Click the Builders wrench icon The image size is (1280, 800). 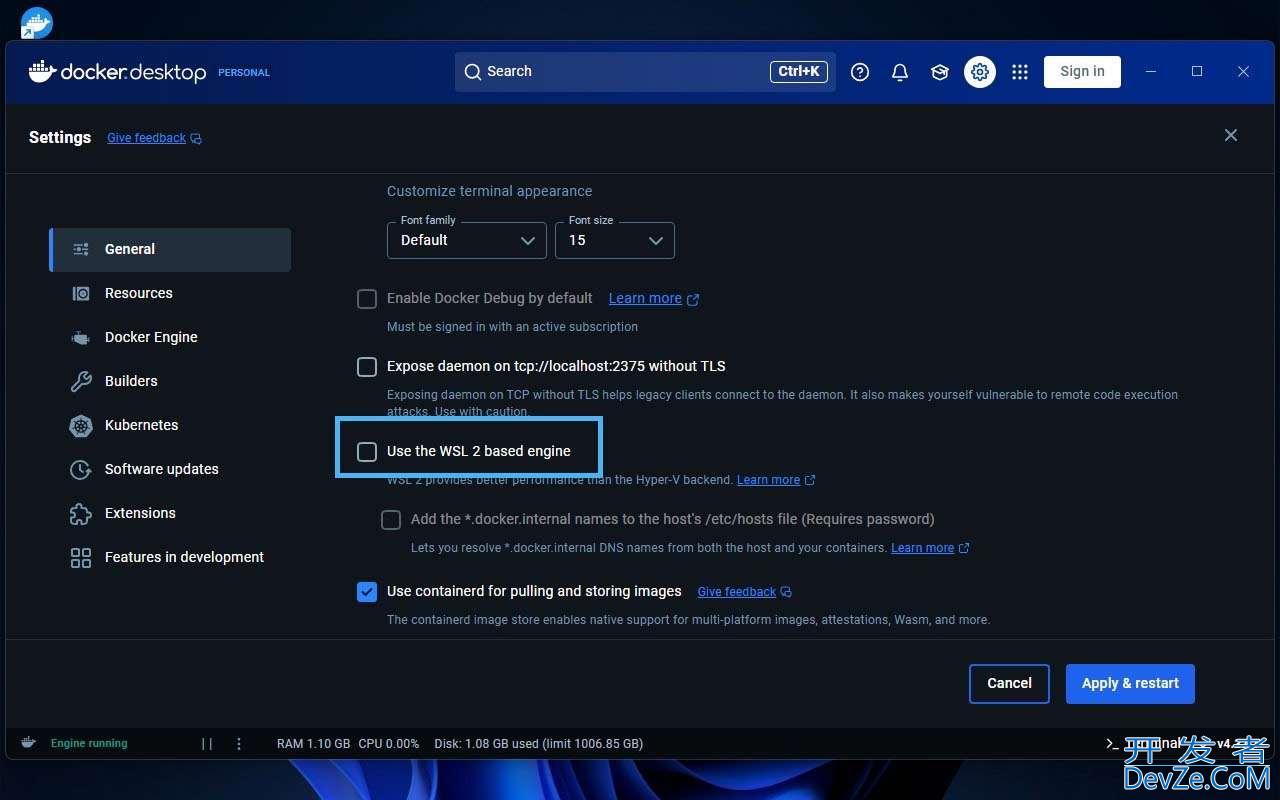coord(81,381)
